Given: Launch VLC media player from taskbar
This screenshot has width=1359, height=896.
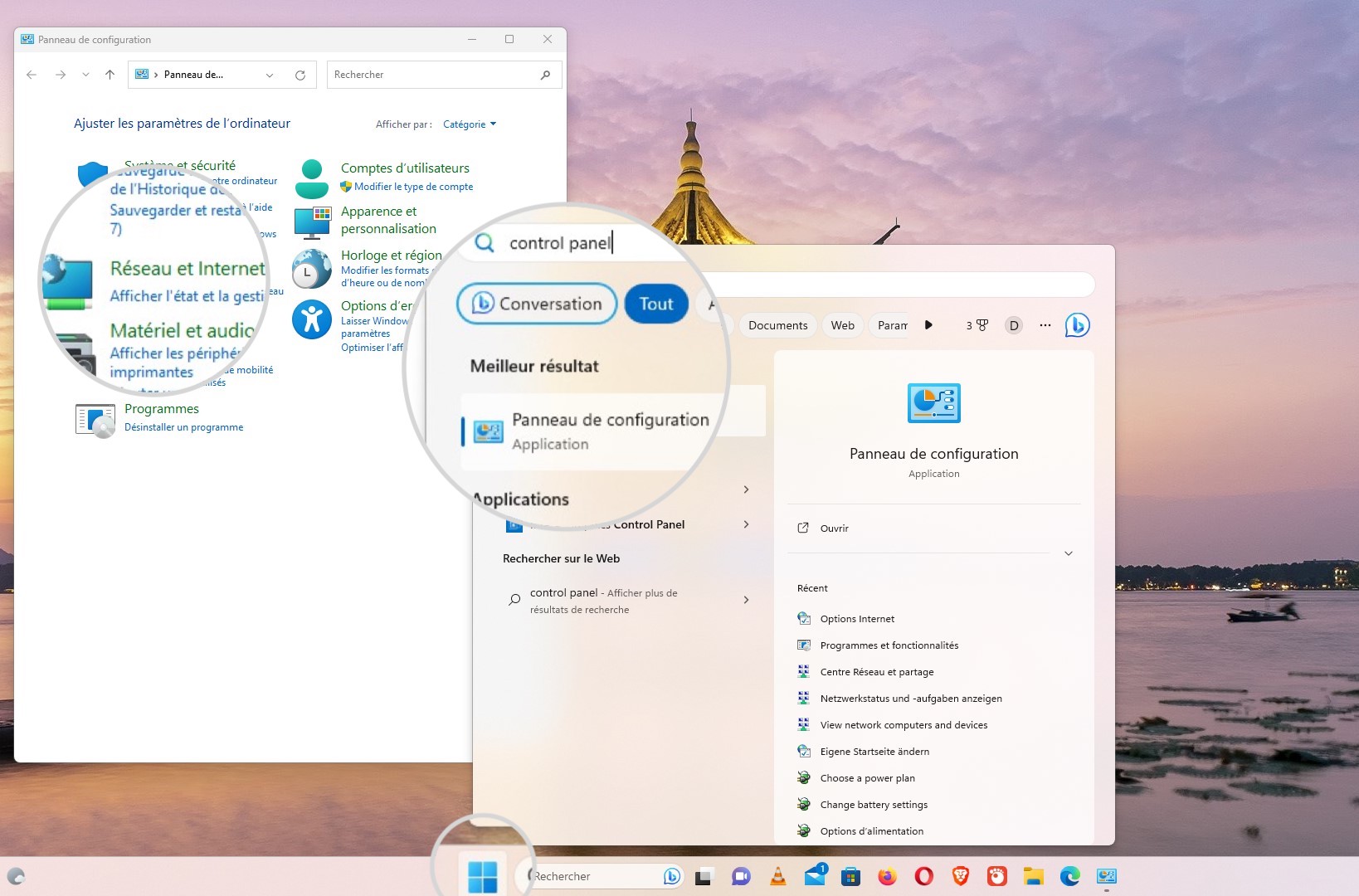Looking at the screenshot, I should [778, 876].
